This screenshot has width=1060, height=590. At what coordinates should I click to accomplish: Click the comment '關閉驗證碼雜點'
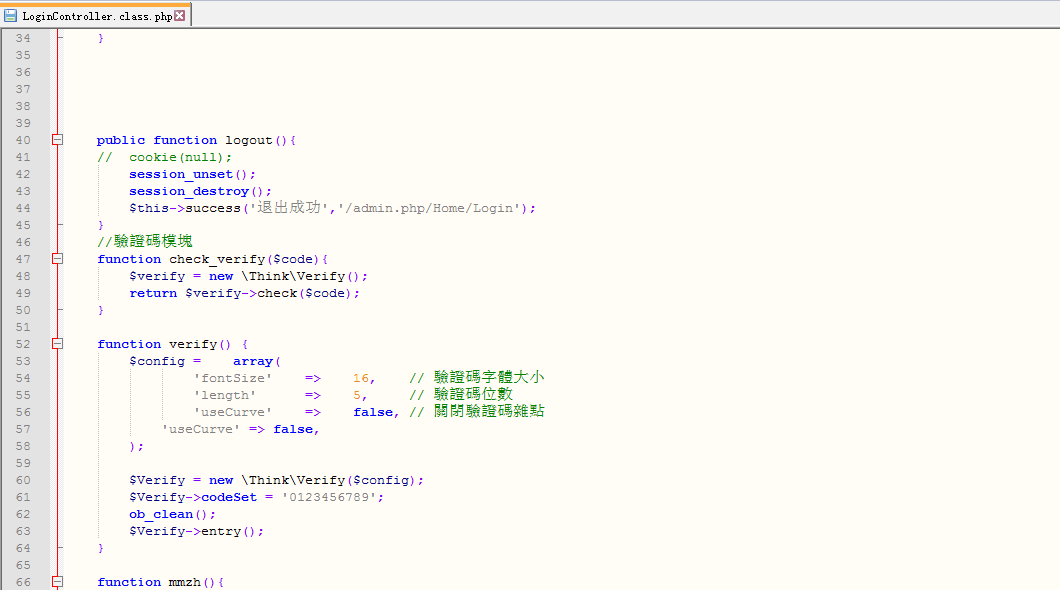(x=489, y=411)
